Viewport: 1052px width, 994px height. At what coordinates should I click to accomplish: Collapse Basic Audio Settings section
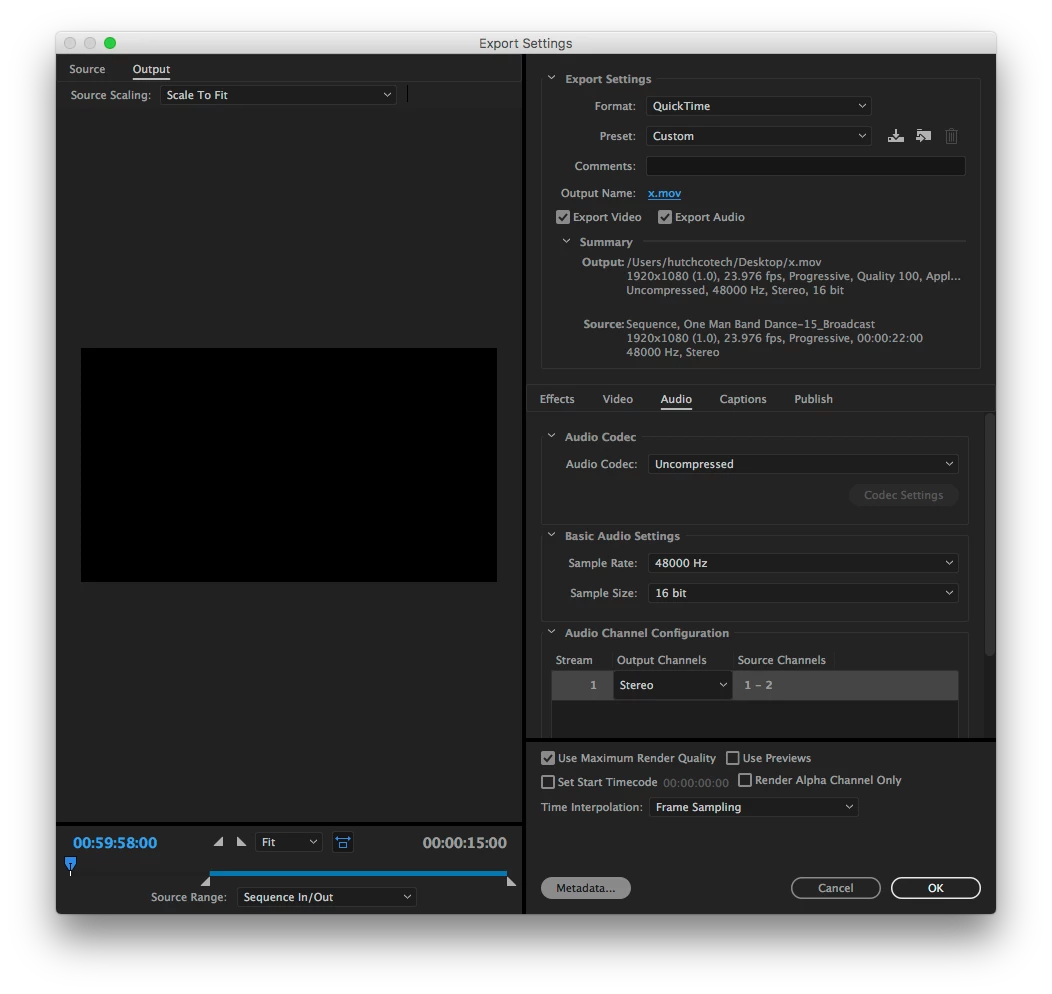click(x=551, y=535)
